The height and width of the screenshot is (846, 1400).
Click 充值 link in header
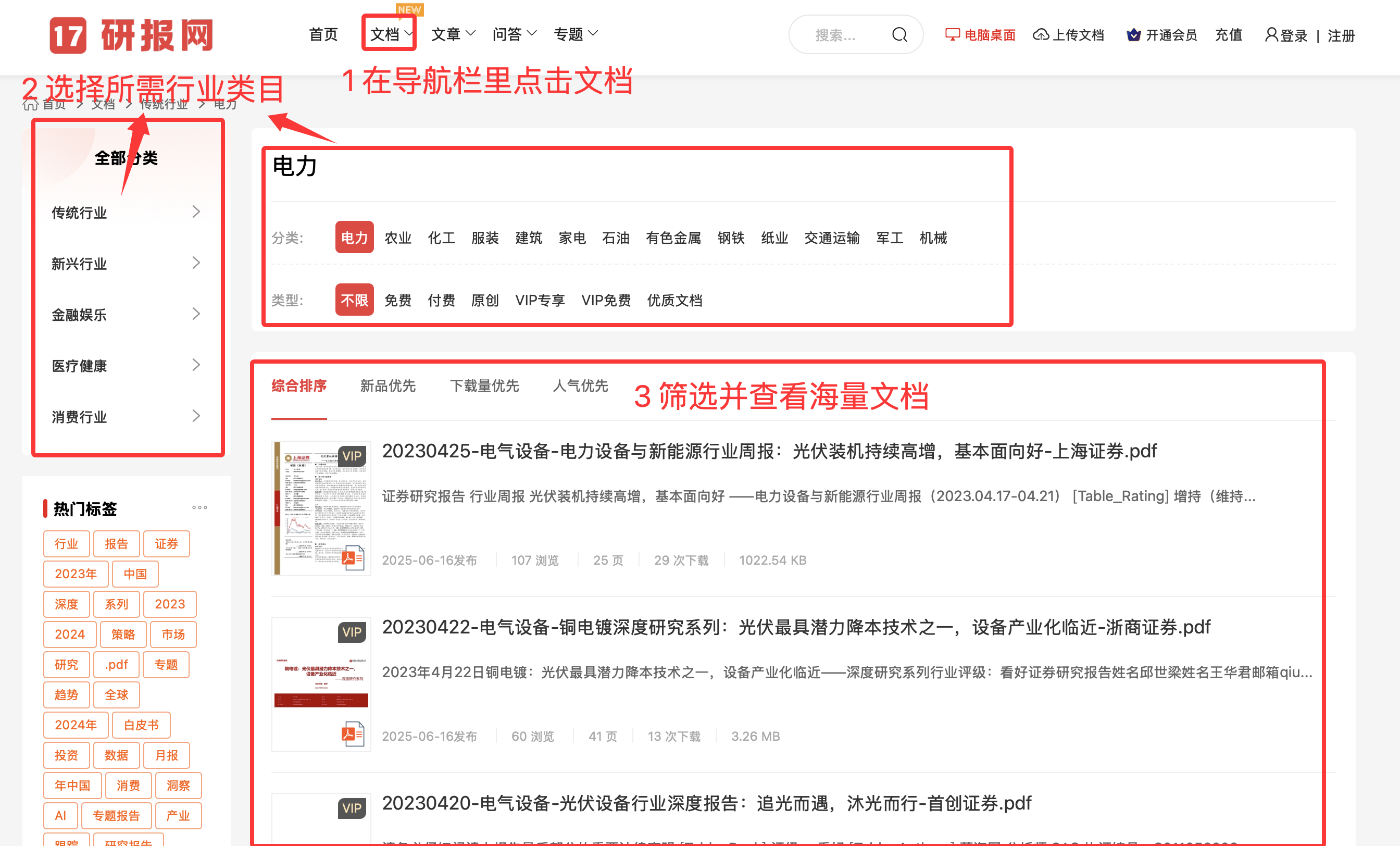pos(1229,35)
